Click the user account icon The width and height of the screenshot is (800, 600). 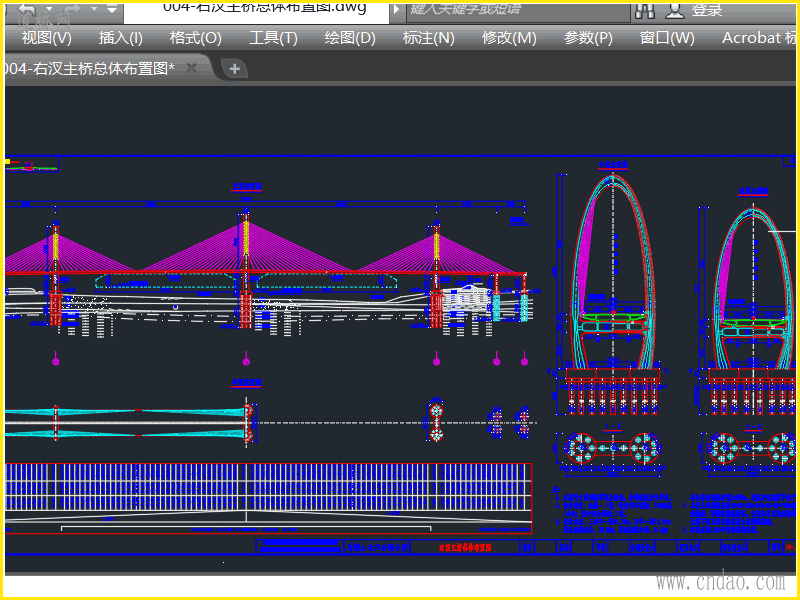(x=674, y=11)
